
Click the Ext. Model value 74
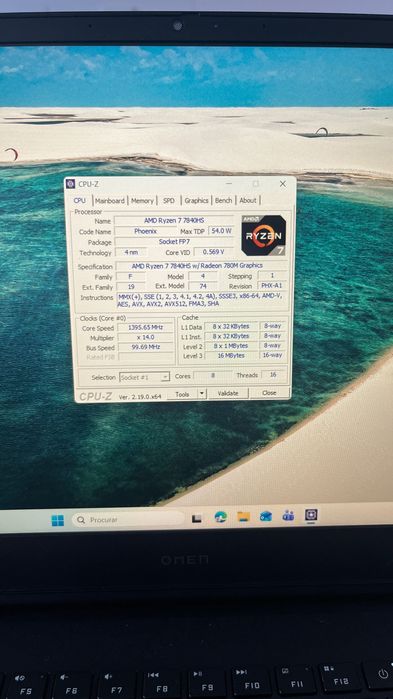point(203,286)
